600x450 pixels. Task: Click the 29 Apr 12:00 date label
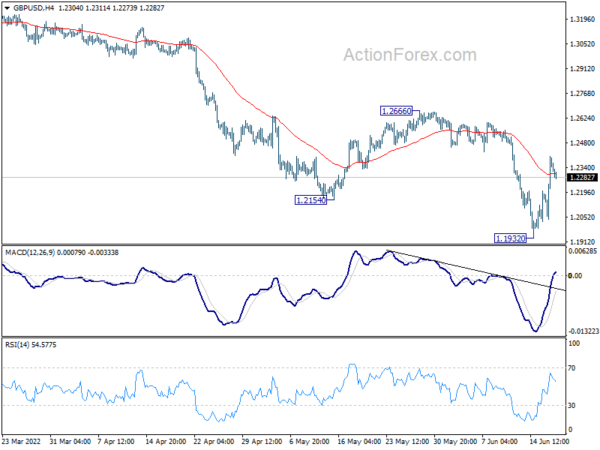point(262,442)
